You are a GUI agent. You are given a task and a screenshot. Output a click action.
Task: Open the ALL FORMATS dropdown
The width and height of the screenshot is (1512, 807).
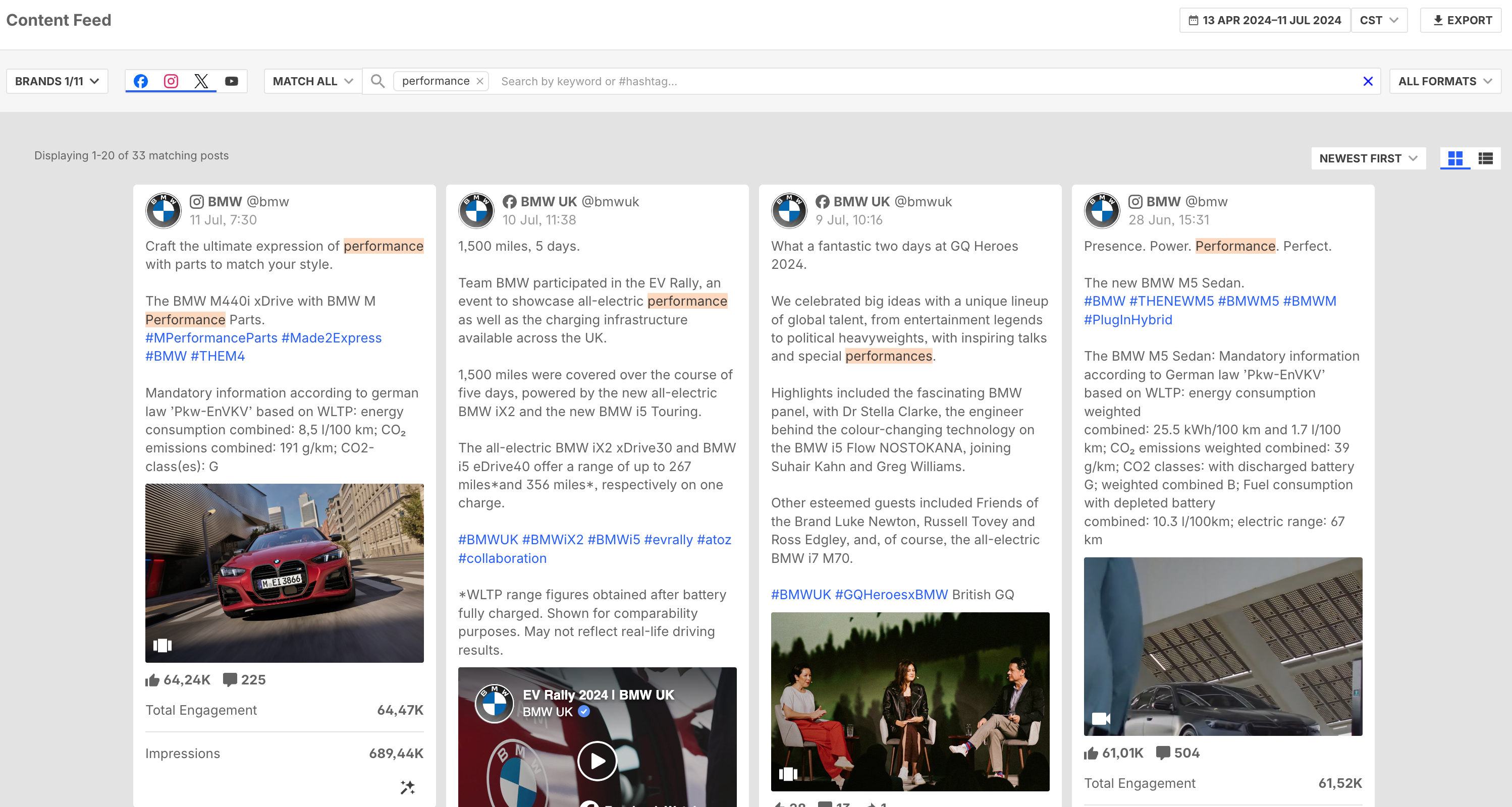pos(1444,81)
